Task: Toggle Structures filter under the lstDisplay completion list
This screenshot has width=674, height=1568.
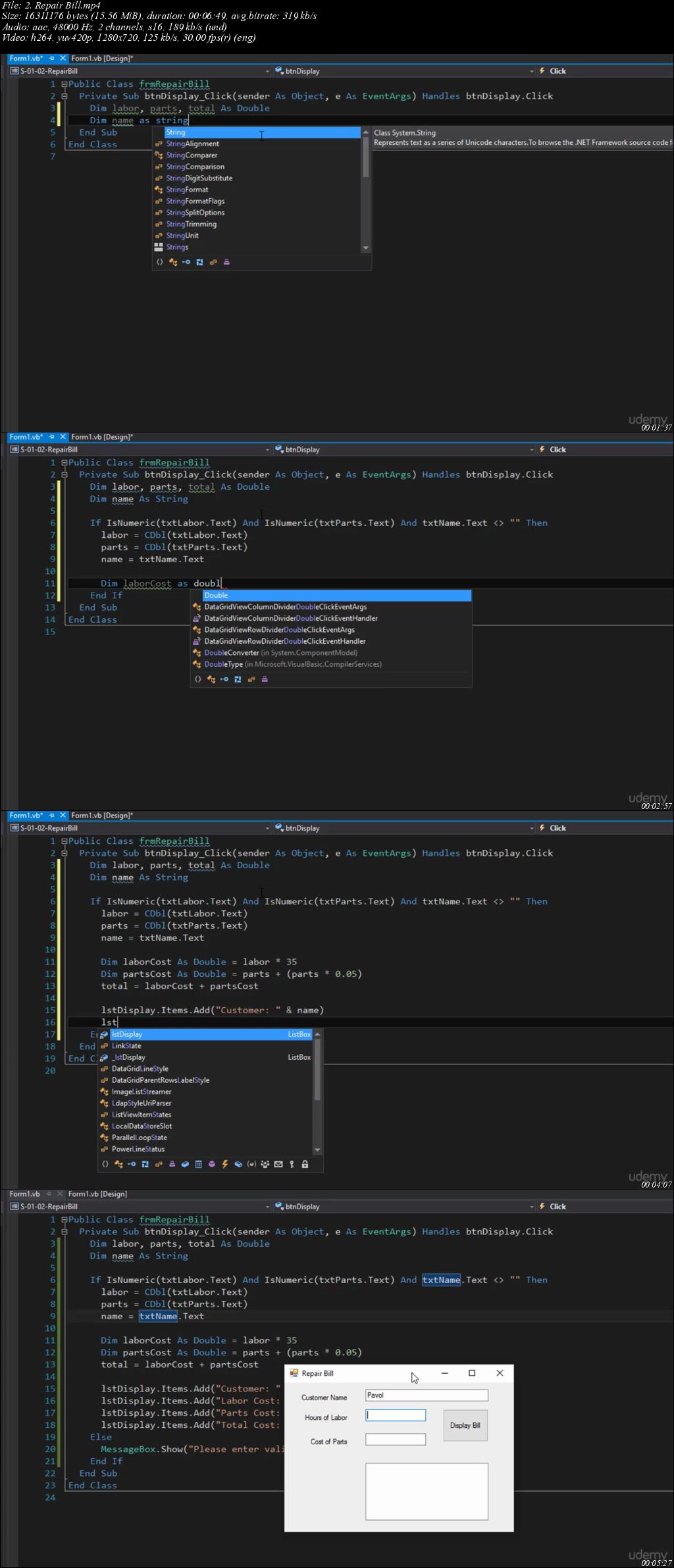Action: [x=145, y=1164]
